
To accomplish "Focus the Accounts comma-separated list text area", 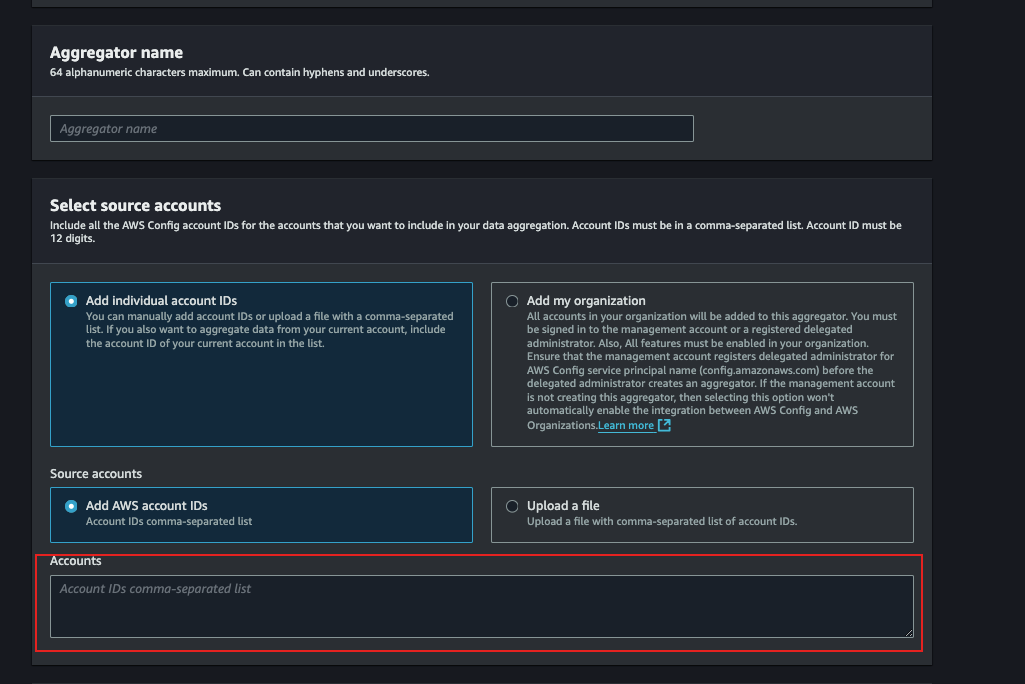I will [x=481, y=606].
